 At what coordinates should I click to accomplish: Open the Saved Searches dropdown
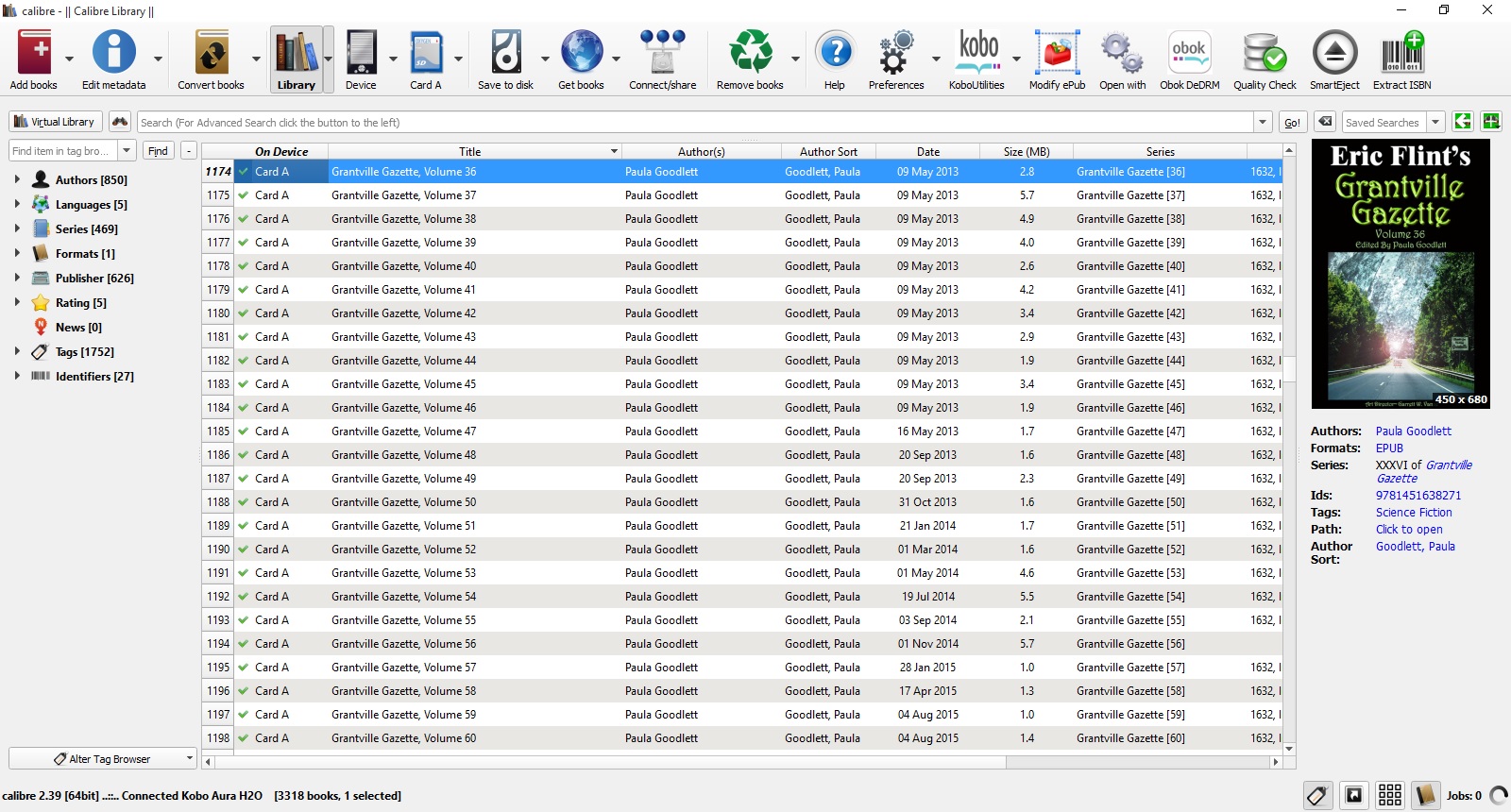click(x=1435, y=122)
